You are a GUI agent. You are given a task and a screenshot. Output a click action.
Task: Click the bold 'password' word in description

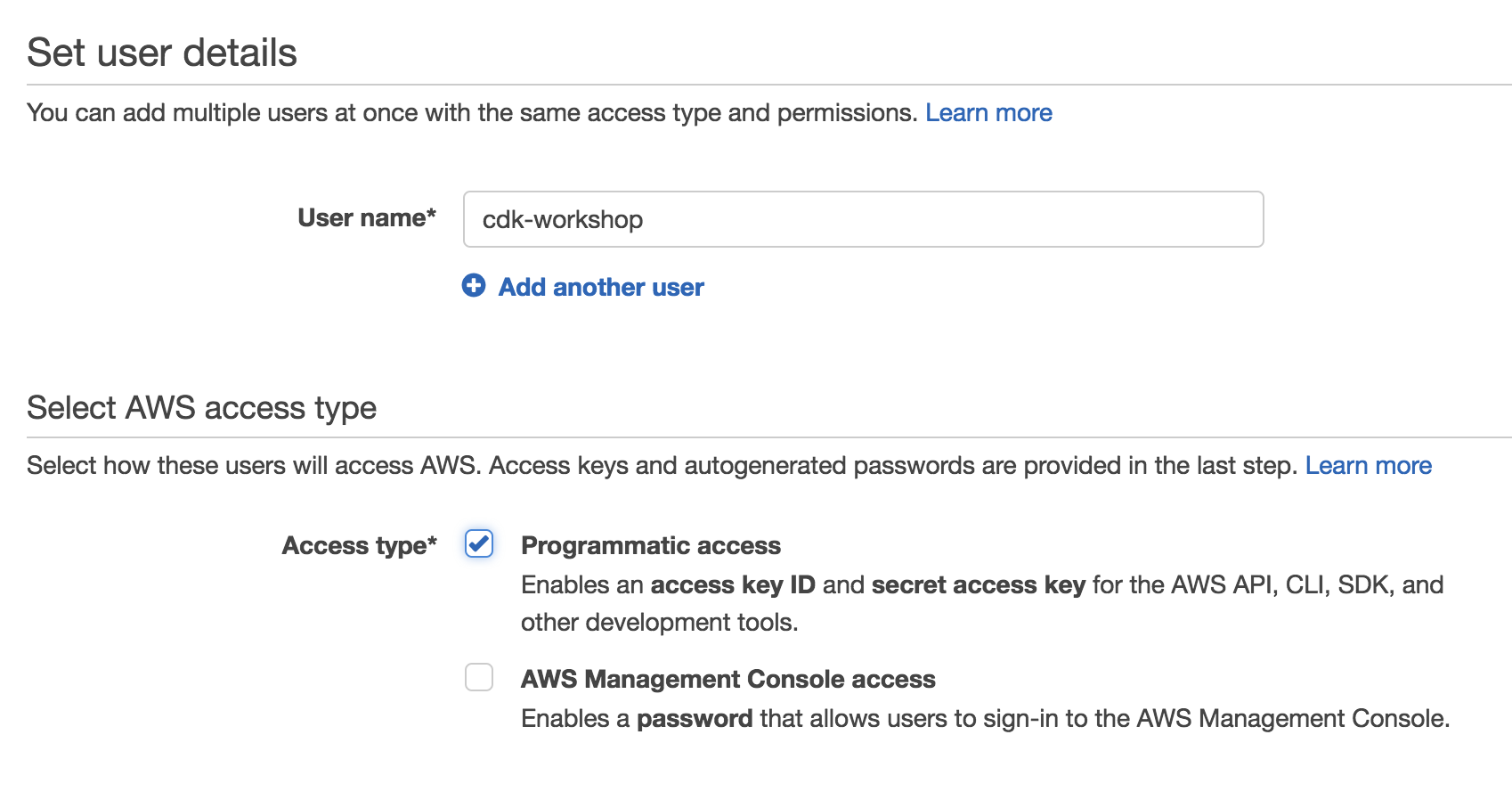pos(695,718)
